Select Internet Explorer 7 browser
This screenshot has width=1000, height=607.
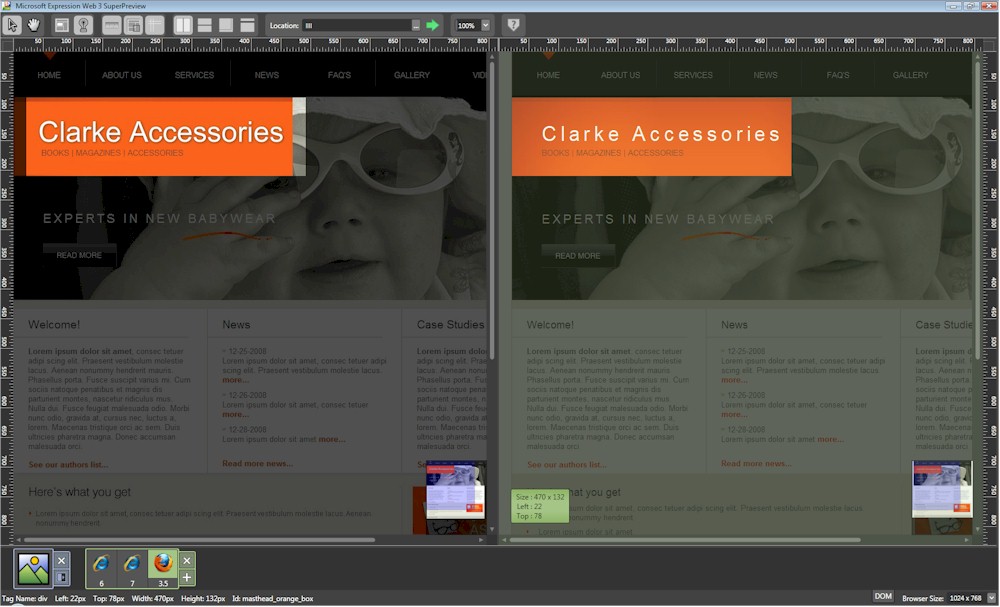pos(132,568)
